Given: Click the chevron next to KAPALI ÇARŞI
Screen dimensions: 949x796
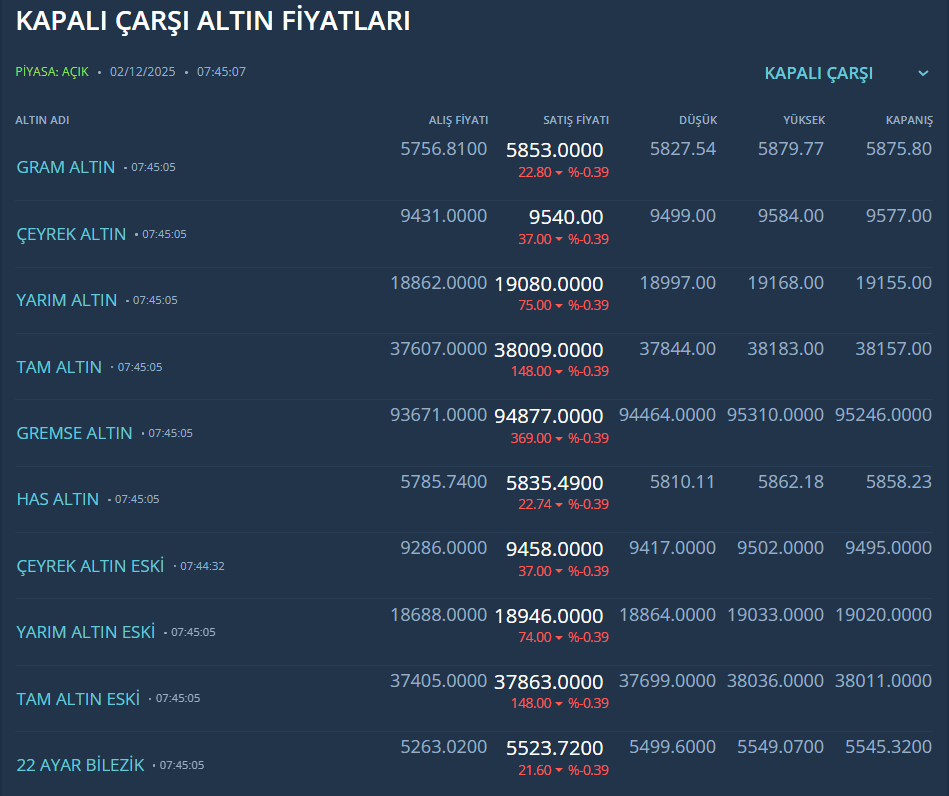Looking at the screenshot, I should (x=923, y=73).
